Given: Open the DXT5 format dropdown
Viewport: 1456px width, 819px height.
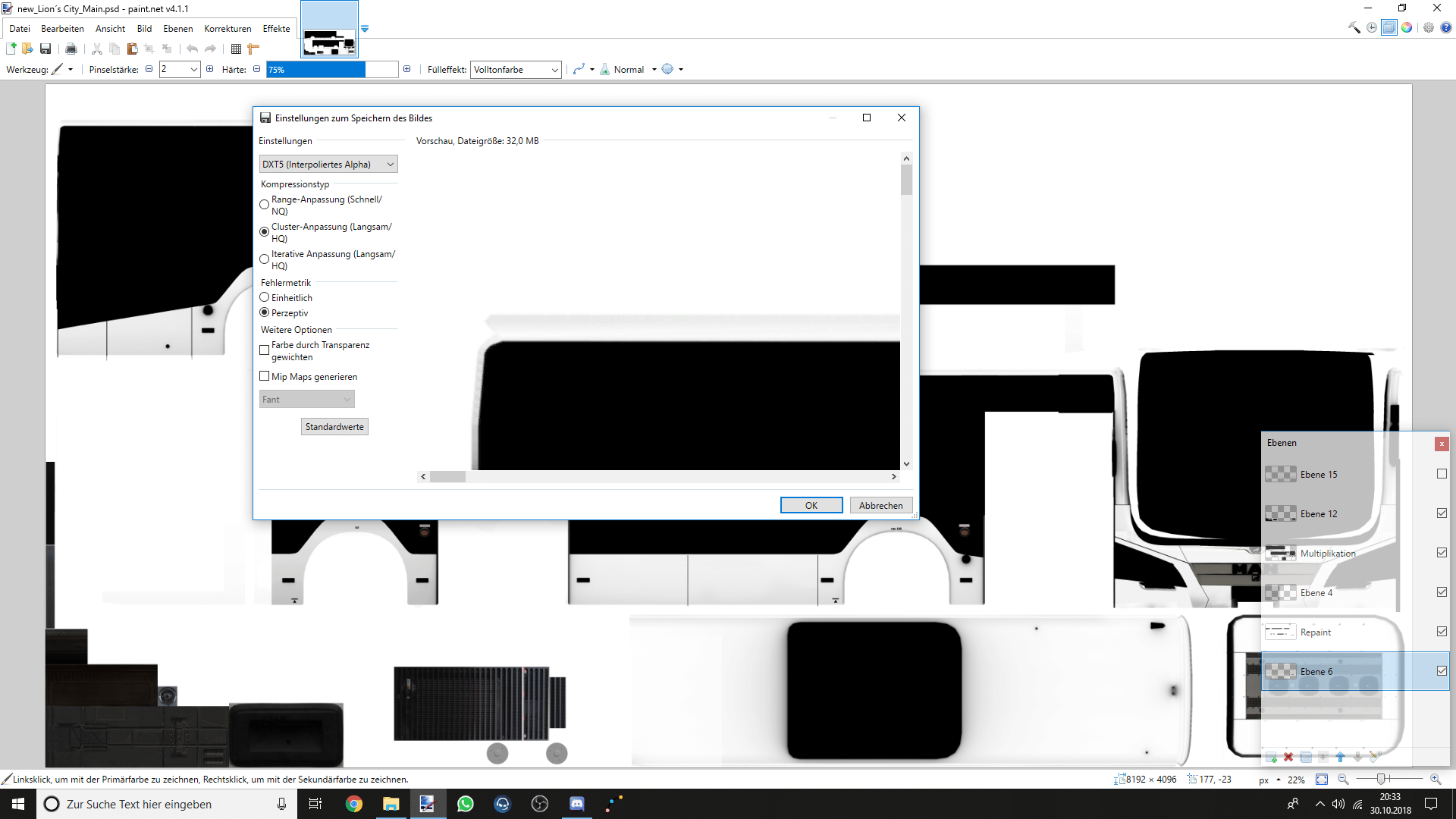Looking at the screenshot, I should [328, 165].
